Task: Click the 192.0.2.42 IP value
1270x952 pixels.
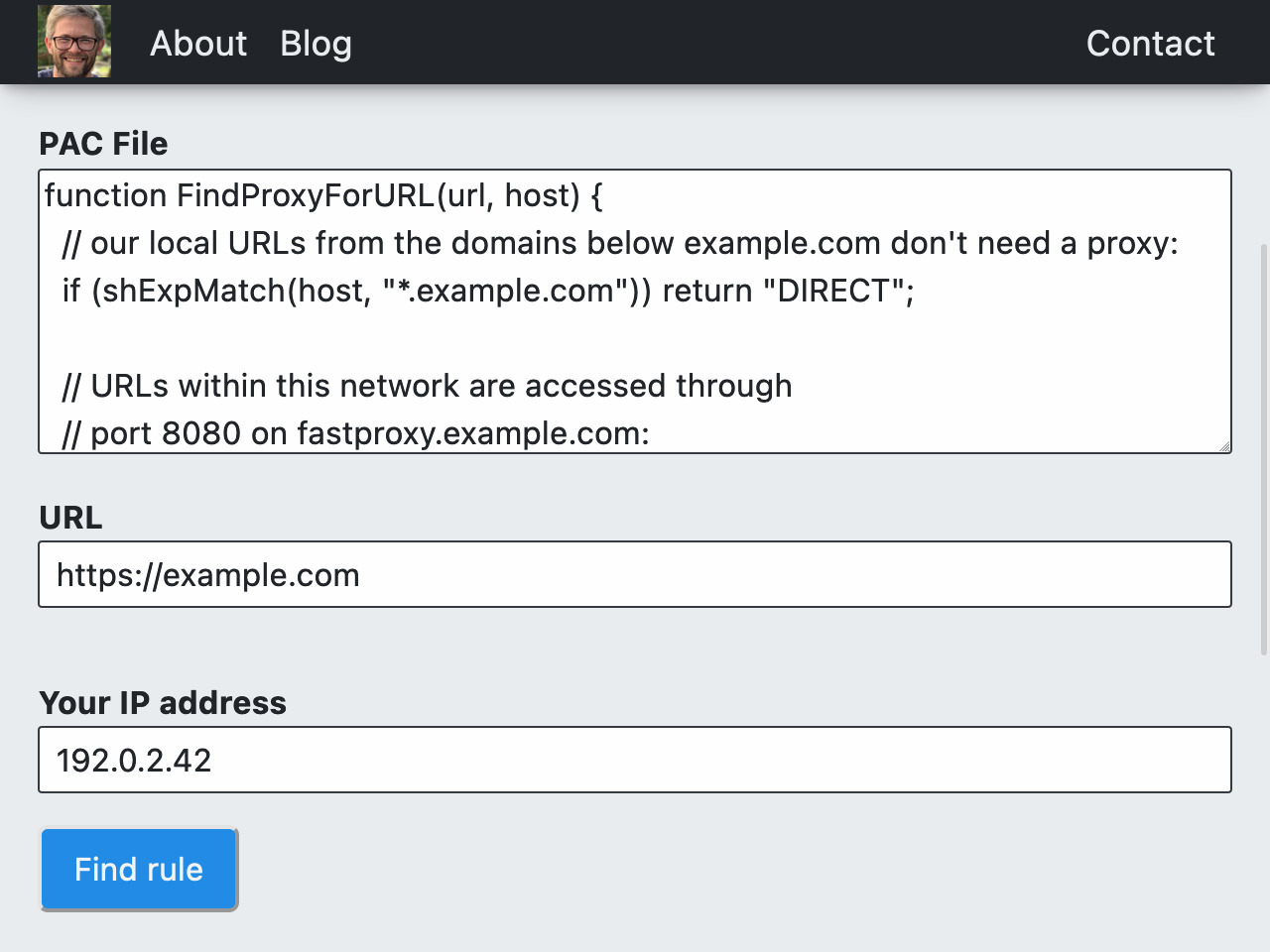Action: coord(135,760)
